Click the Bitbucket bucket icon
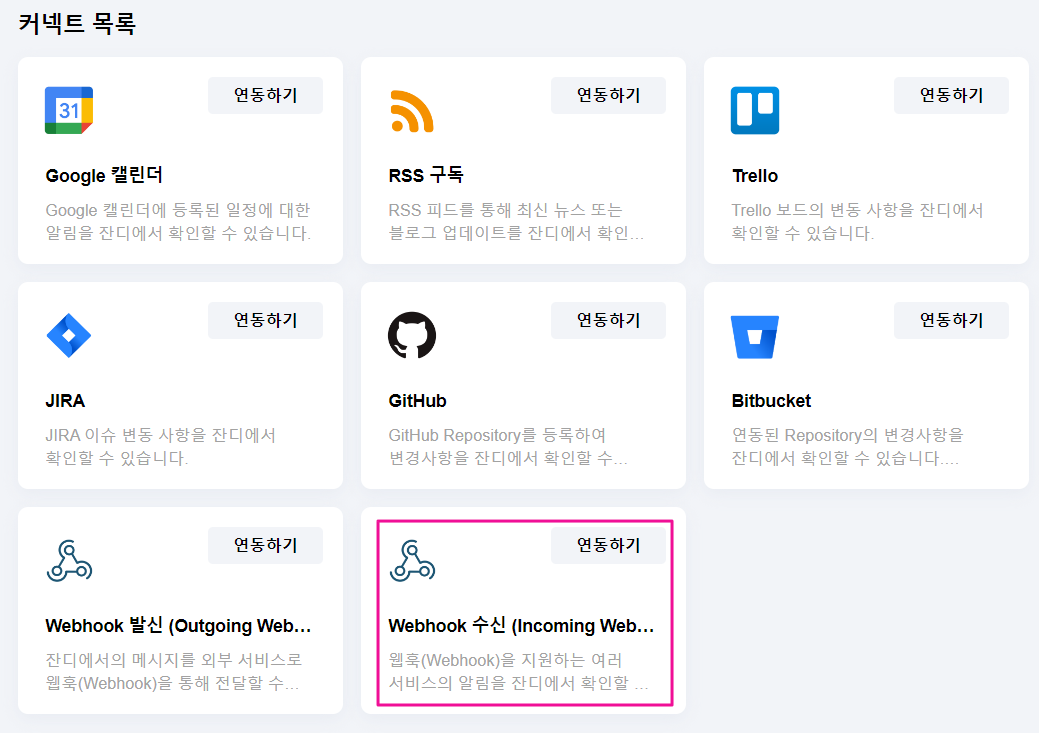The height and width of the screenshot is (733, 1039). tap(755, 335)
